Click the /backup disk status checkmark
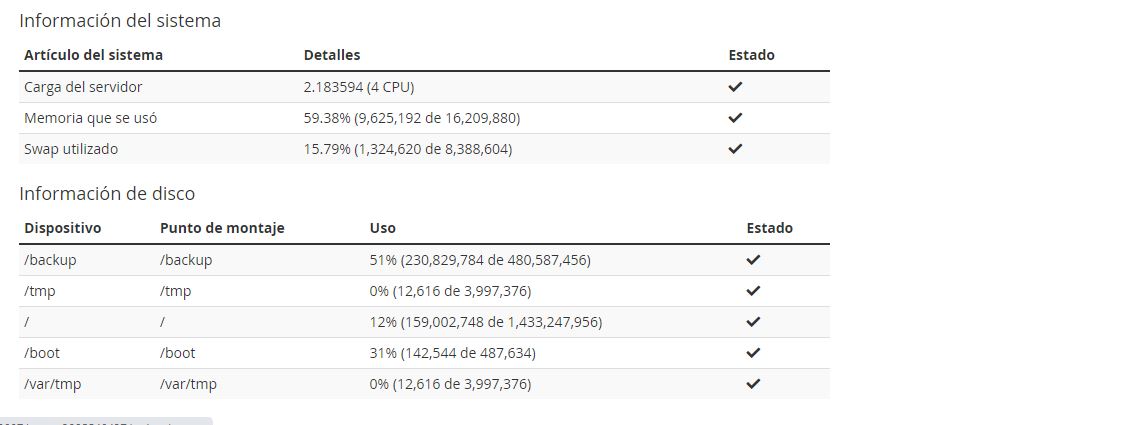The height and width of the screenshot is (425, 1130). point(753,260)
